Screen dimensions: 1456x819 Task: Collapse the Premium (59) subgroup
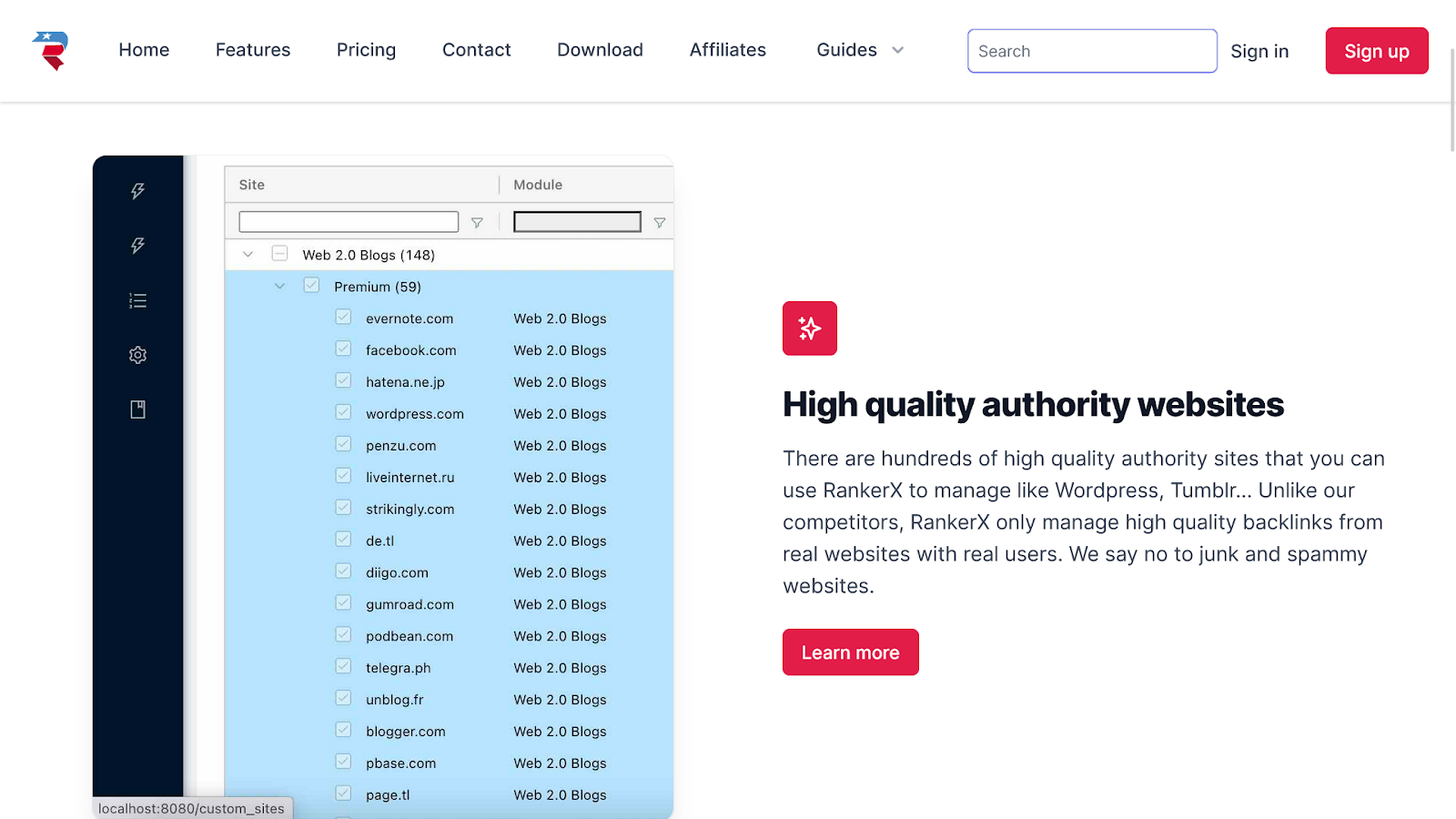tap(279, 287)
